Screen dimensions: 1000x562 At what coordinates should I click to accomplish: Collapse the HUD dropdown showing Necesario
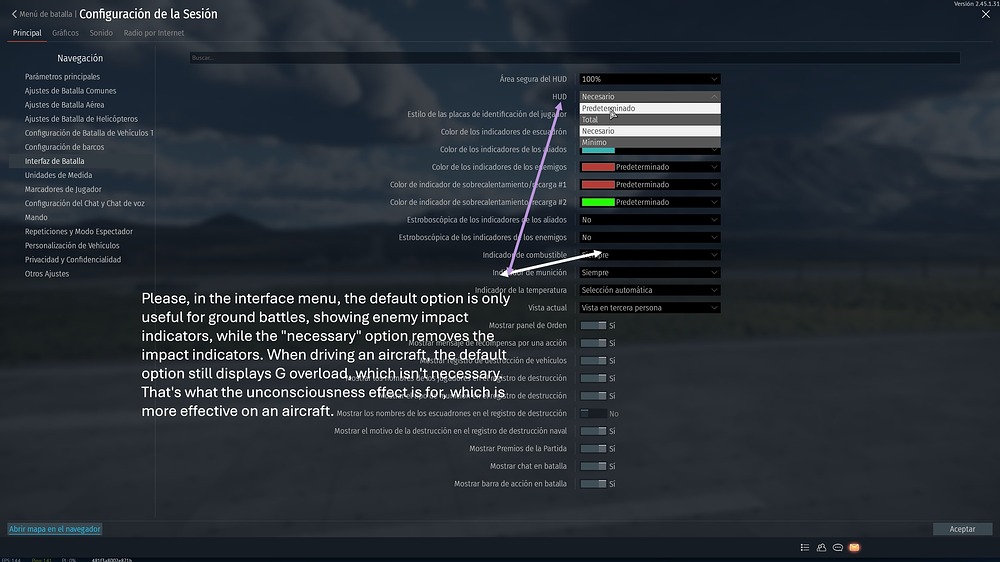[650, 96]
